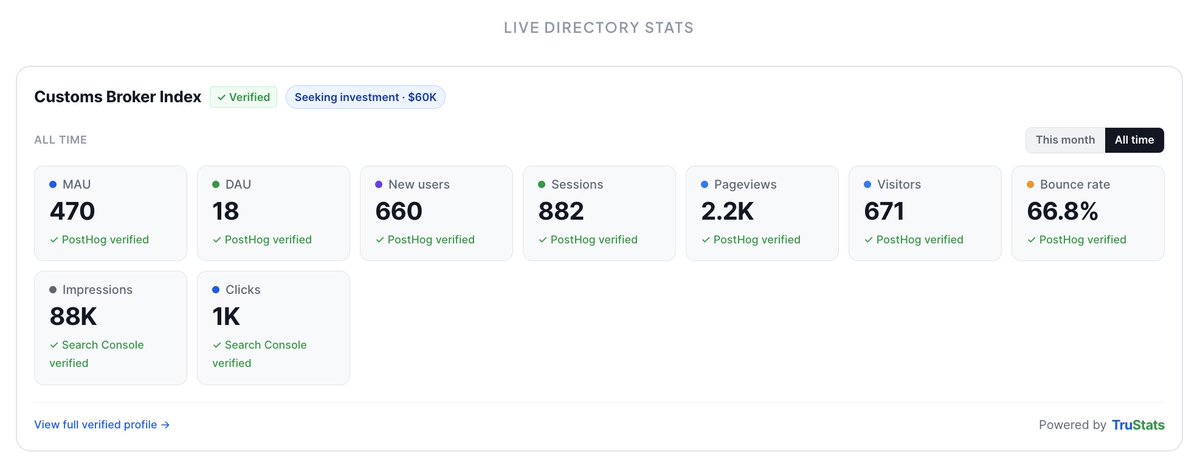Click the Clicks blue dot indicator

pyautogui.click(x=216, y=290)
